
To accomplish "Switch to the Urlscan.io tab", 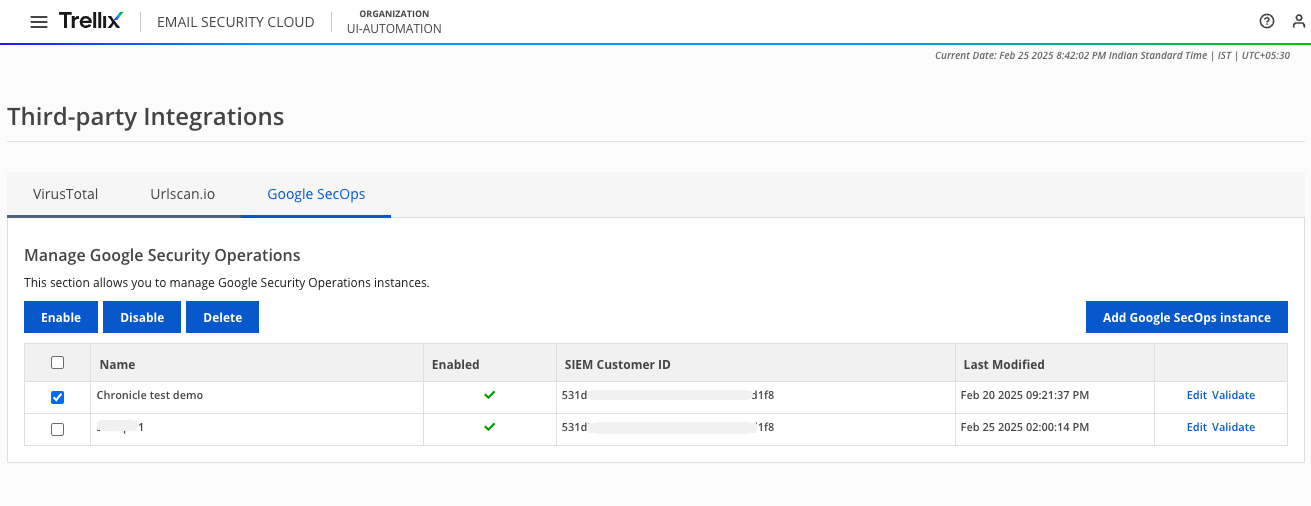I will (x=182, y=194).
